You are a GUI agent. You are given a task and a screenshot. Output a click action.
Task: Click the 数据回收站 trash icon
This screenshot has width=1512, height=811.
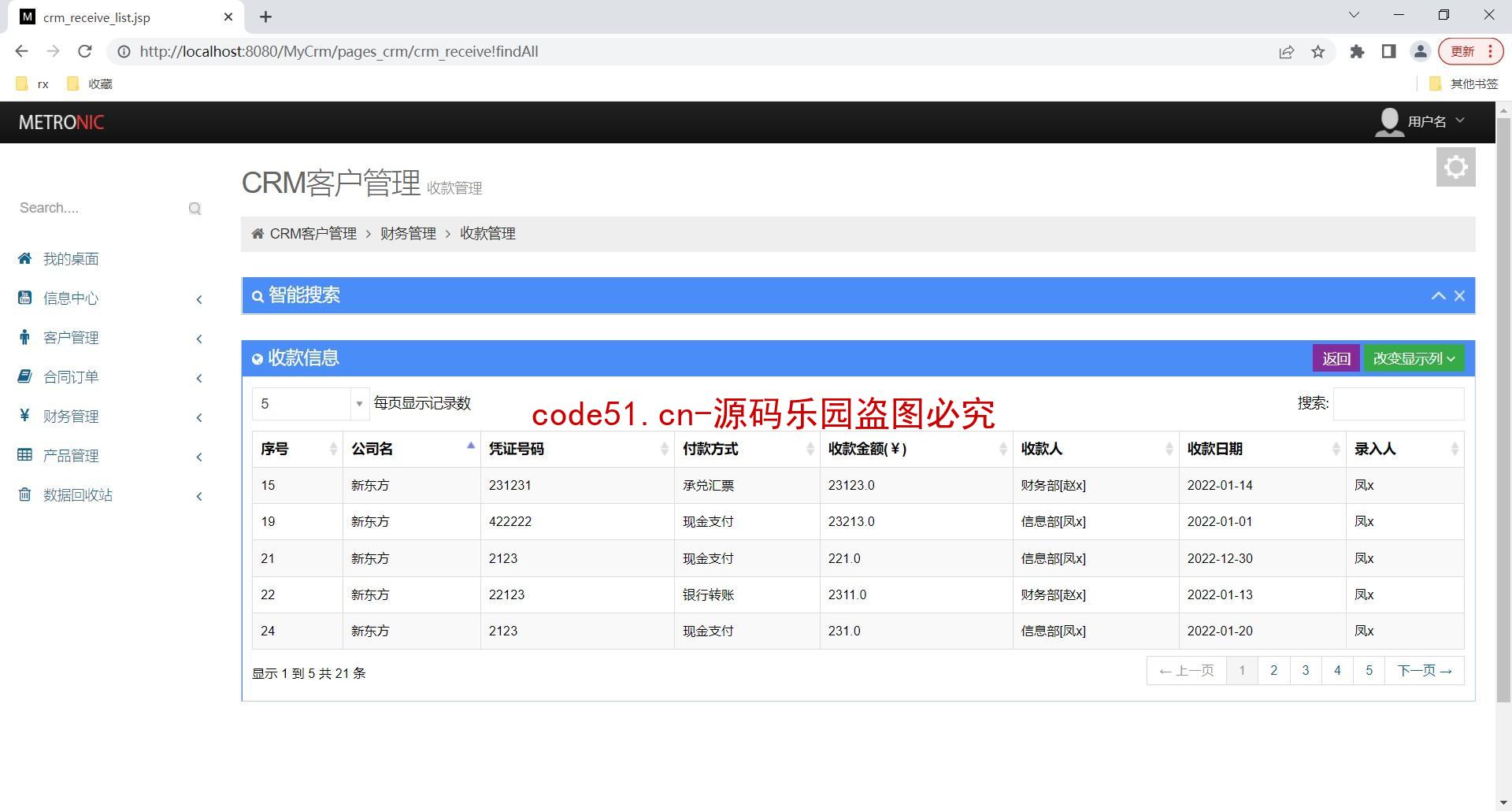(24, 494)
